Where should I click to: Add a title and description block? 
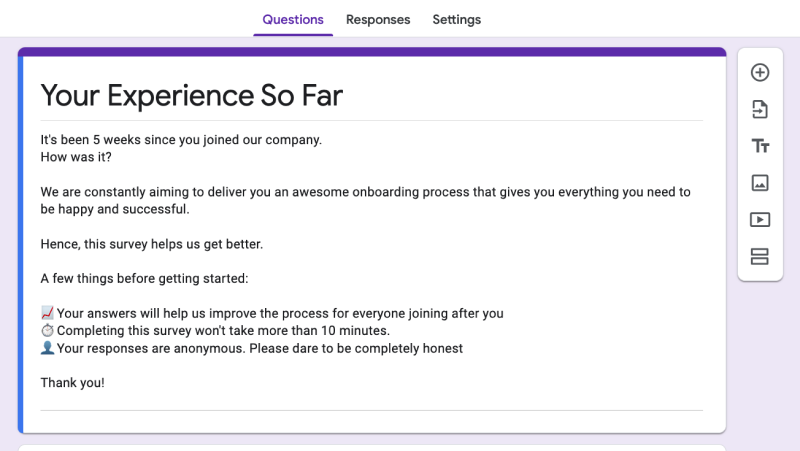[760, 146]
